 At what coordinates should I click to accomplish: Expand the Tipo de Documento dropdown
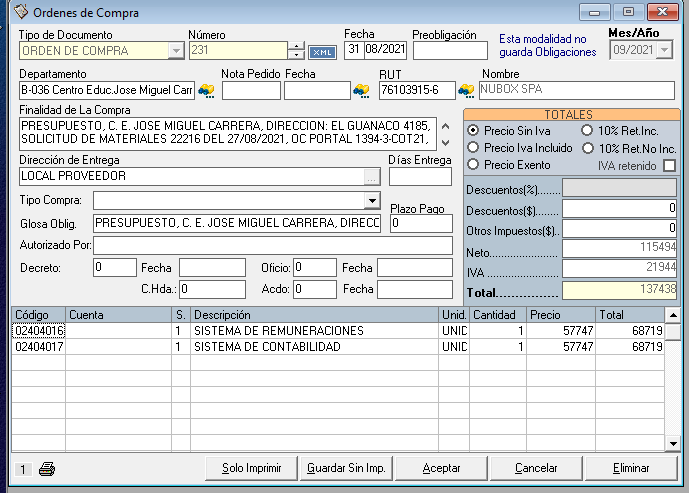(176, 51)
